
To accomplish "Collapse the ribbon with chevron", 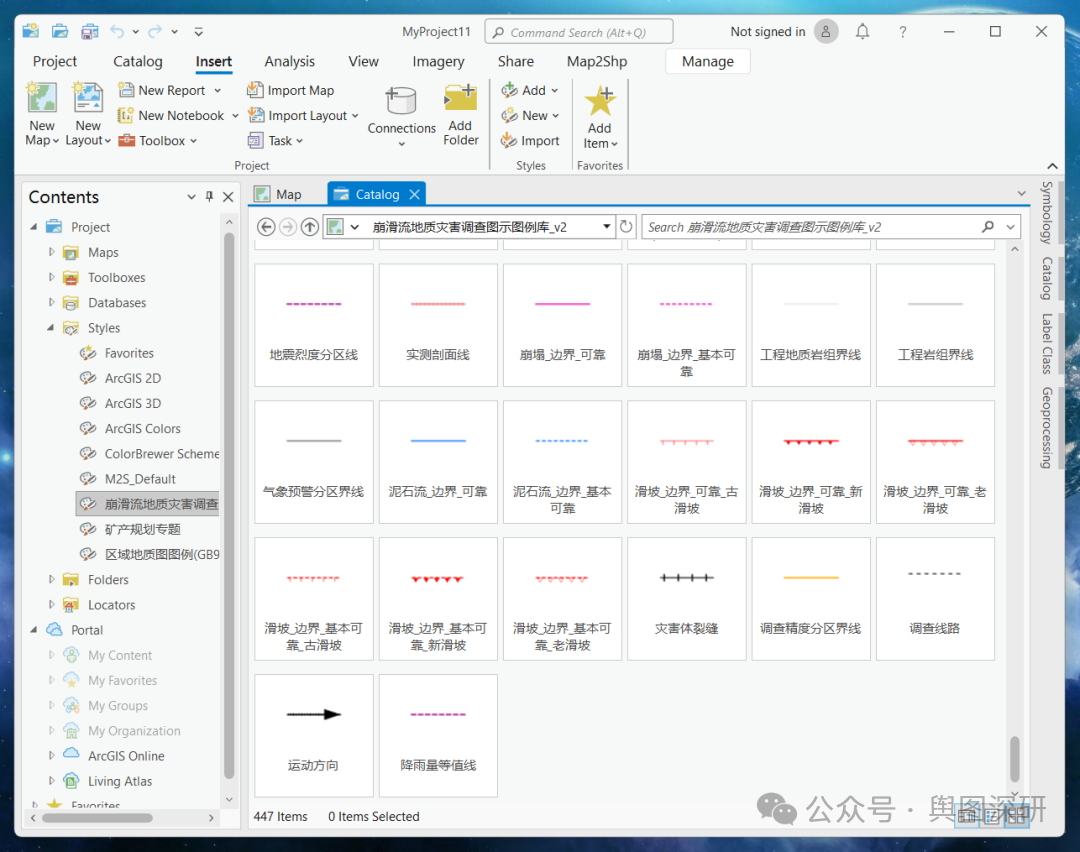I will coord(1052,166).
